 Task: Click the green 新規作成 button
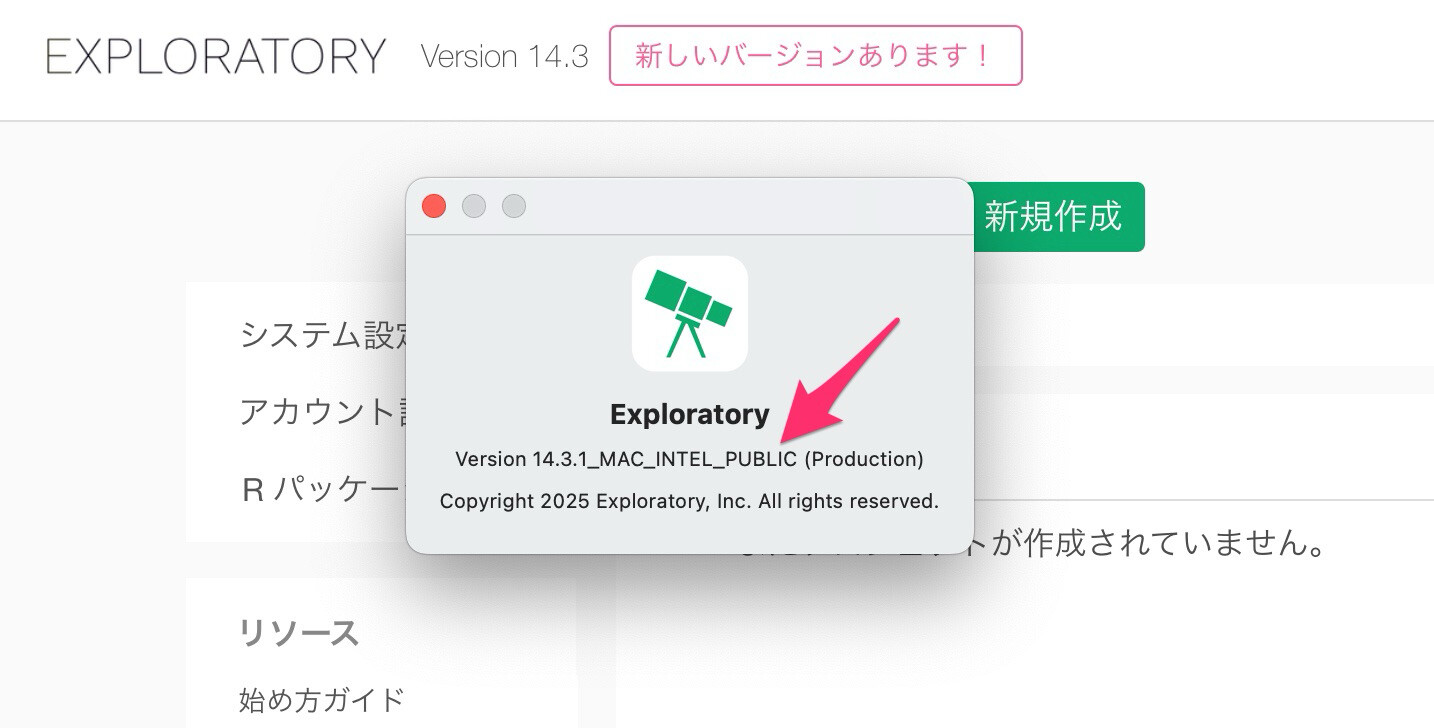tap(1058, 217)
